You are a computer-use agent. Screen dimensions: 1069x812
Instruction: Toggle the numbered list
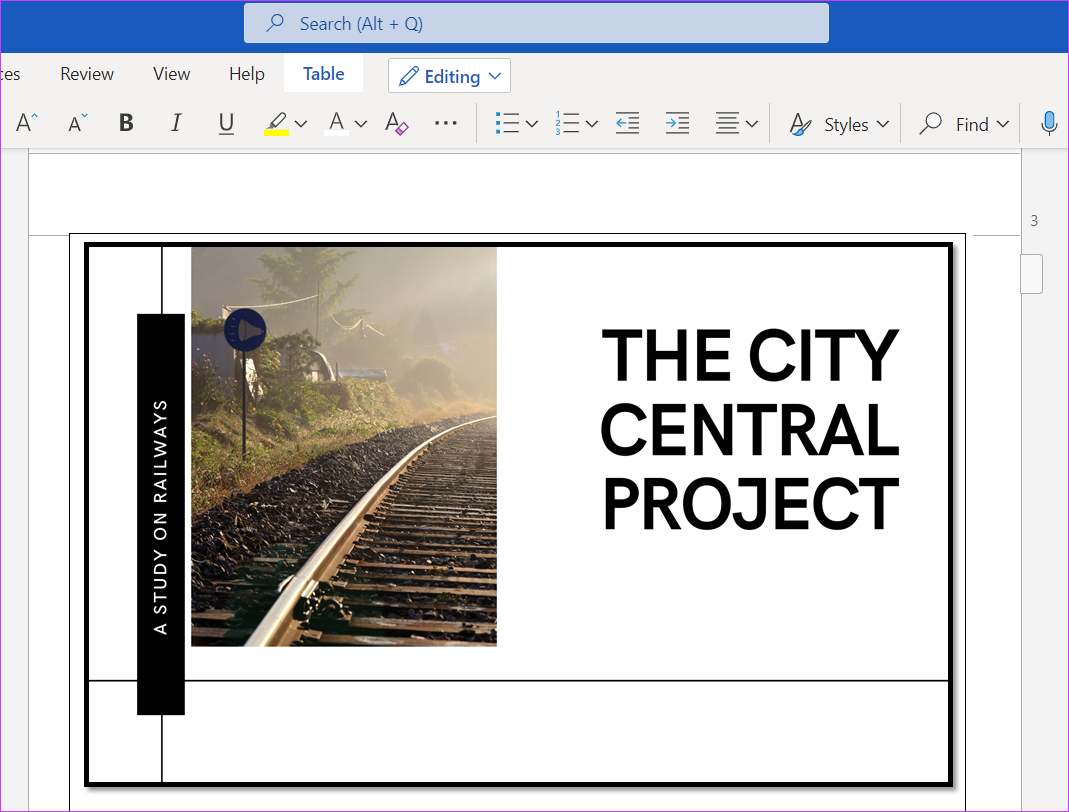click(x=568, y=122)
